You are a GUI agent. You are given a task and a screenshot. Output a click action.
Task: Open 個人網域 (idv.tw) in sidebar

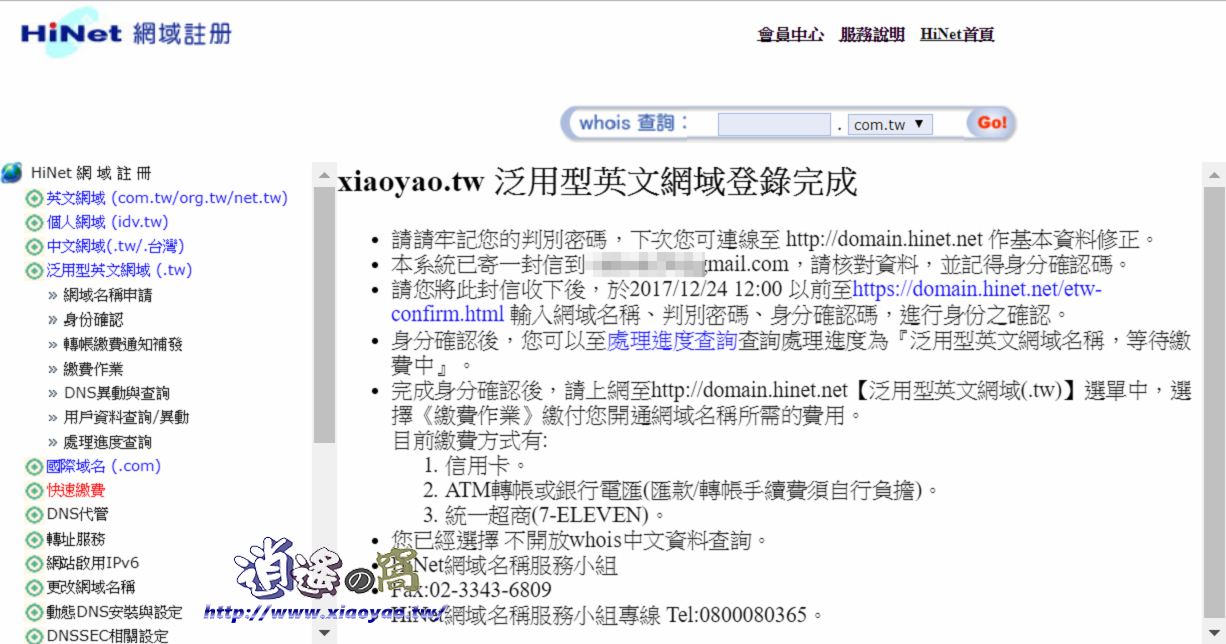coord(107,222)
